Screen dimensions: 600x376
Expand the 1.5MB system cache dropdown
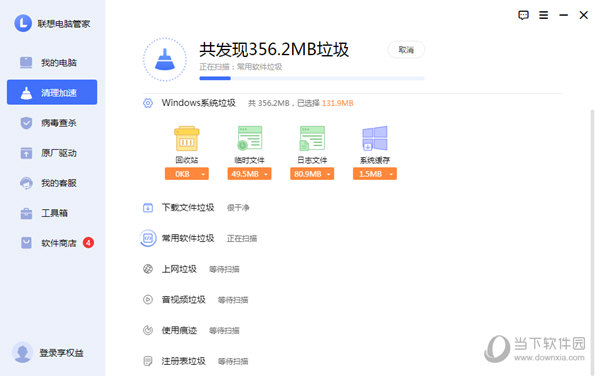[x=375, y=174]
